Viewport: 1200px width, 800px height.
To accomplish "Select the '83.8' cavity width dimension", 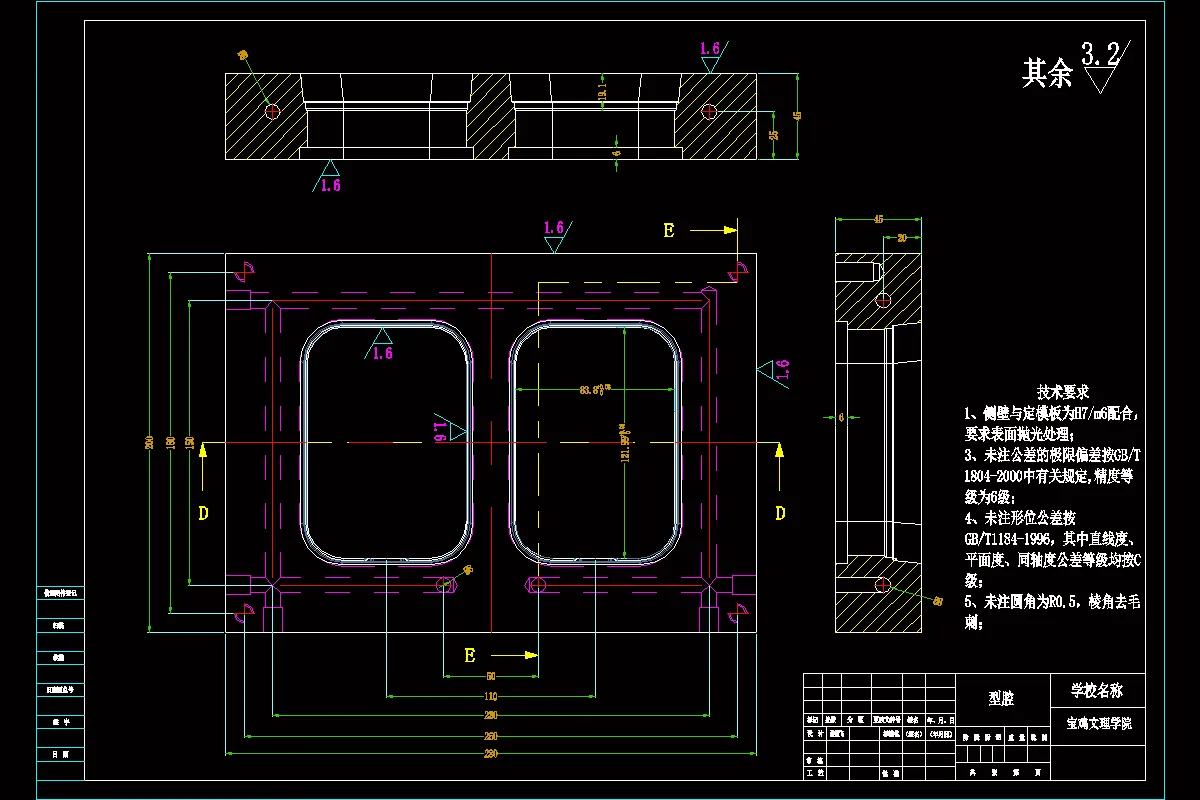I will click(x=596, y=390).
